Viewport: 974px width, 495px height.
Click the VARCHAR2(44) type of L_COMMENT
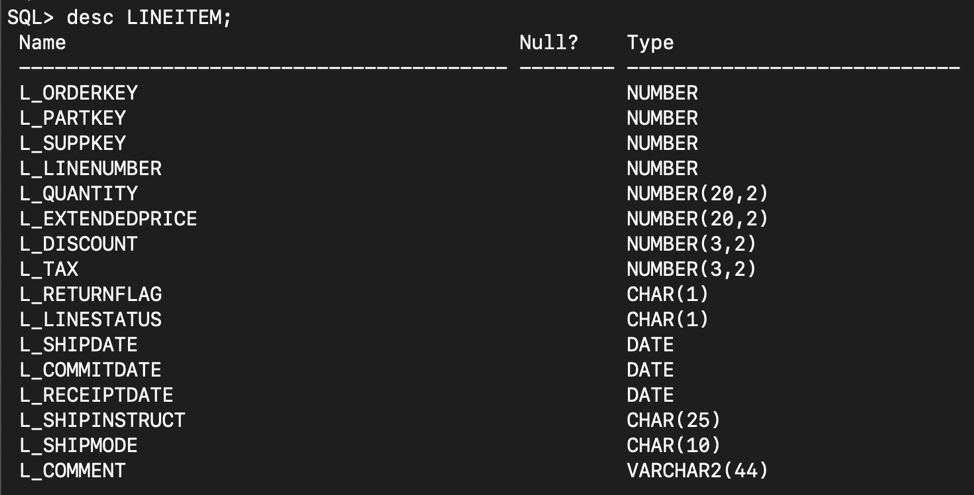coord(697,470)
